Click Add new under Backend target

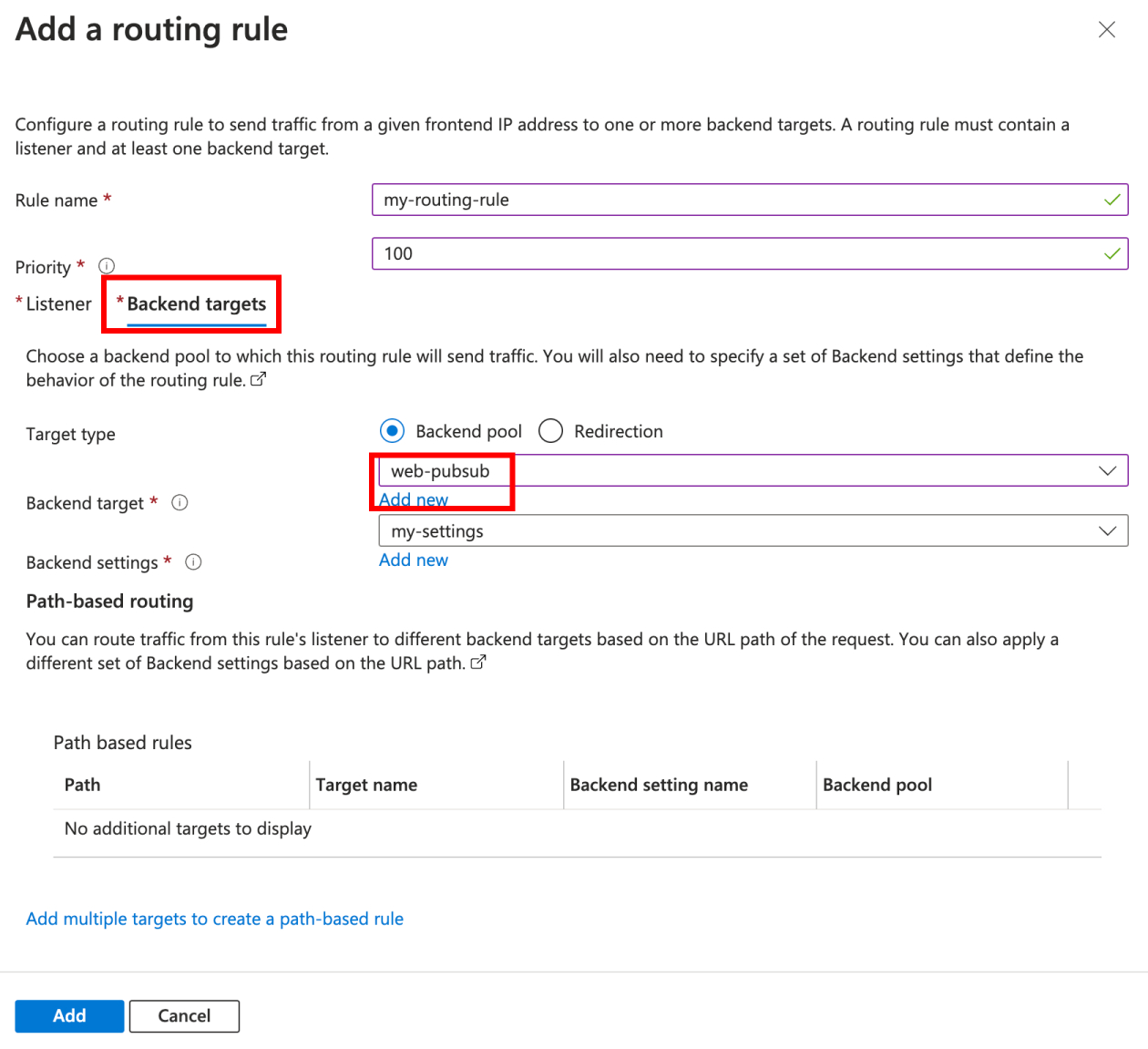(x=413, y=499)
